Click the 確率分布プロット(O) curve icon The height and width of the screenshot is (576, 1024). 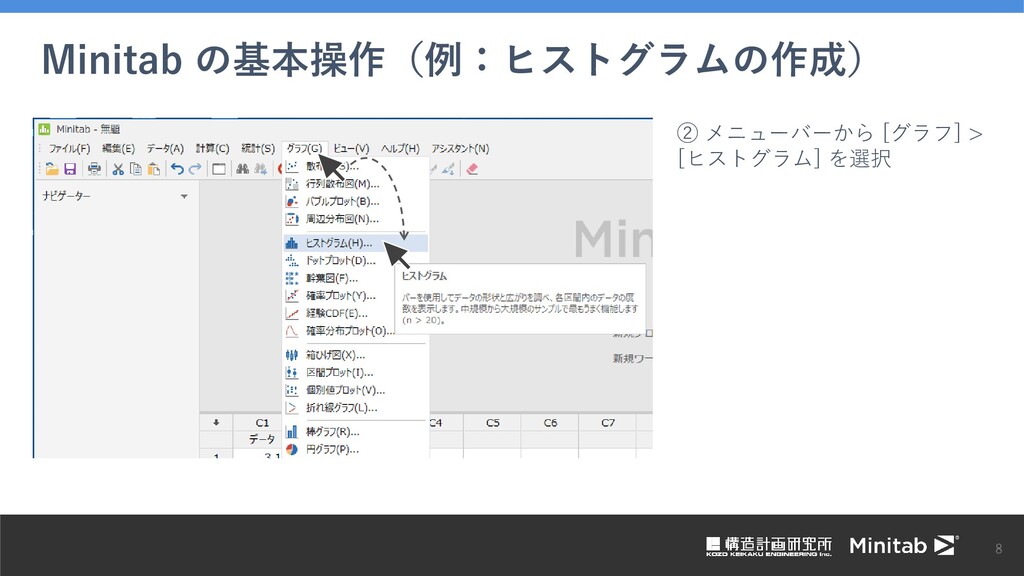[292, 331]
